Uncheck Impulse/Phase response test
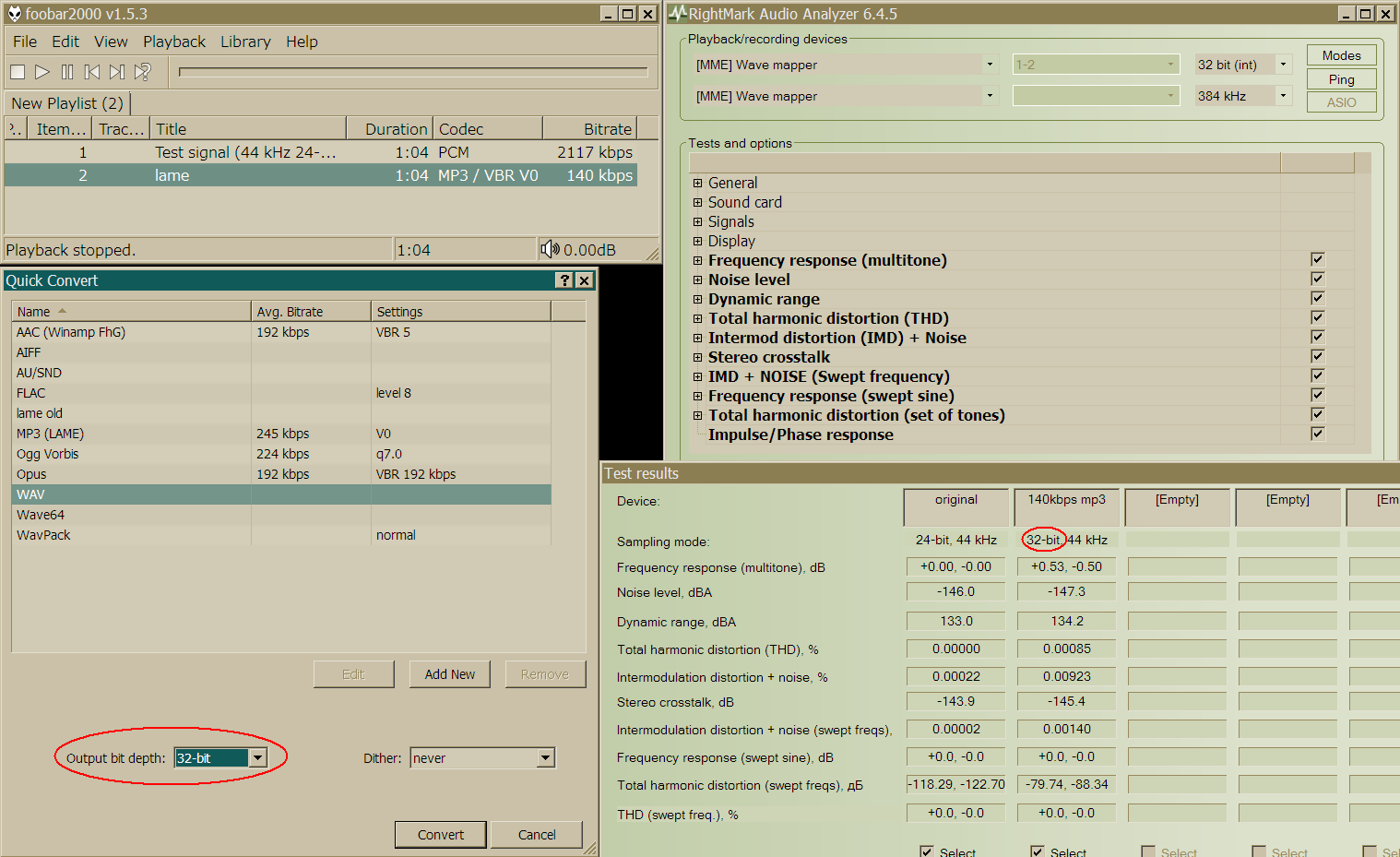1400x857 pixels. pos(1317,434)
